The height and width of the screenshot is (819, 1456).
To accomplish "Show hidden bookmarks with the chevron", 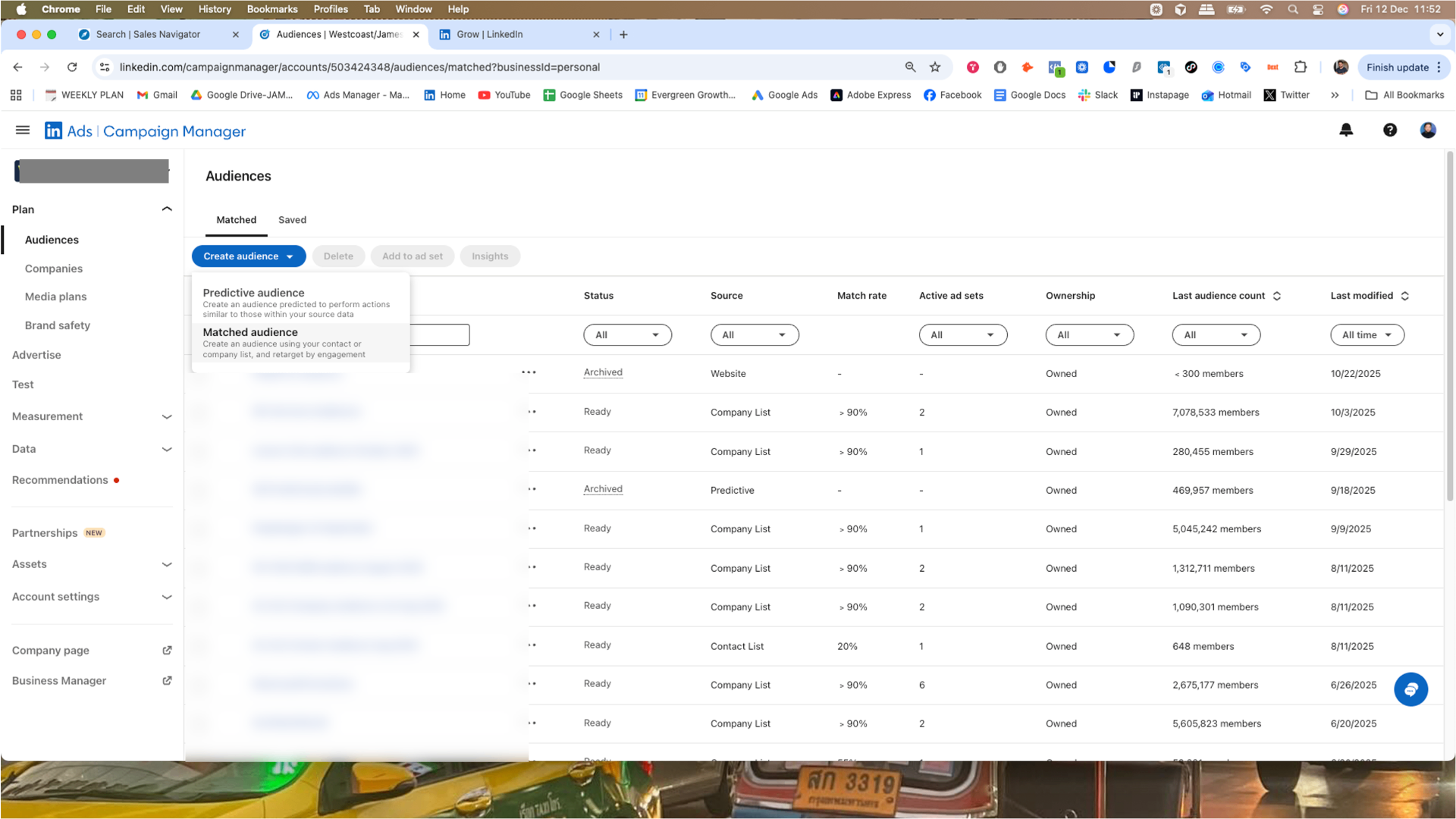I will [x=1335, y=95].
